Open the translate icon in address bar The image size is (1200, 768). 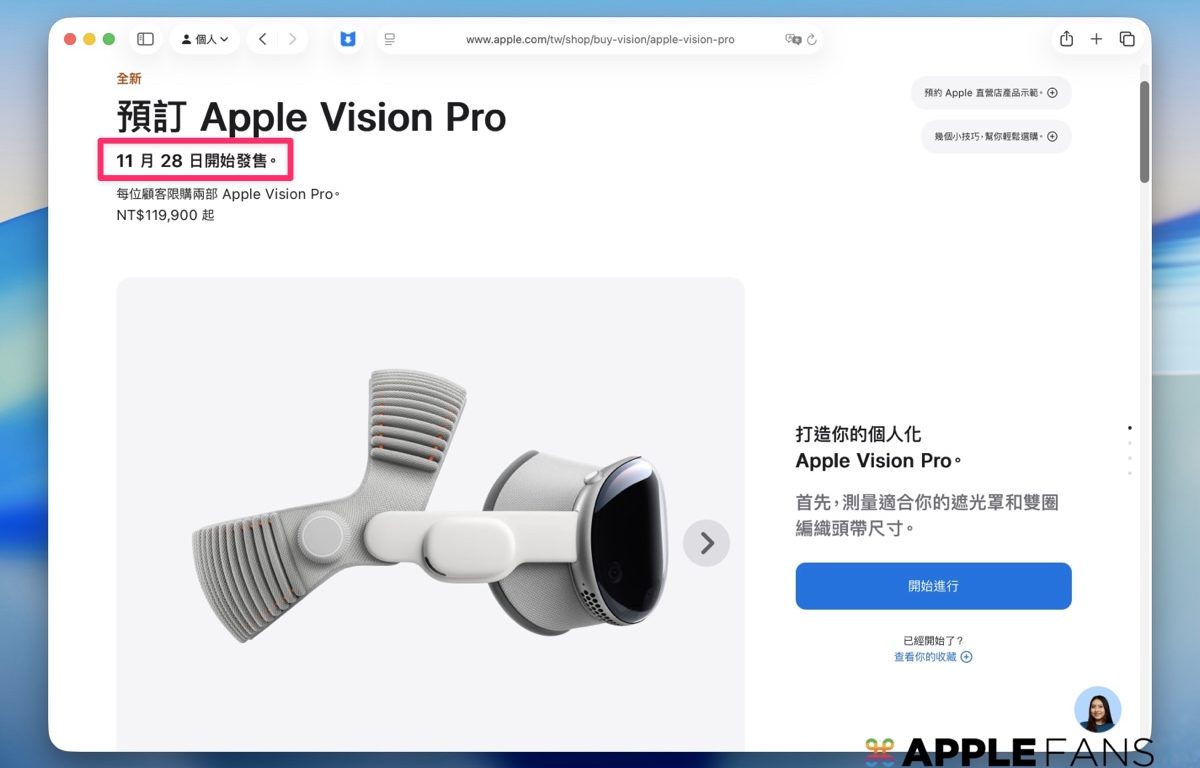[793, 40]
